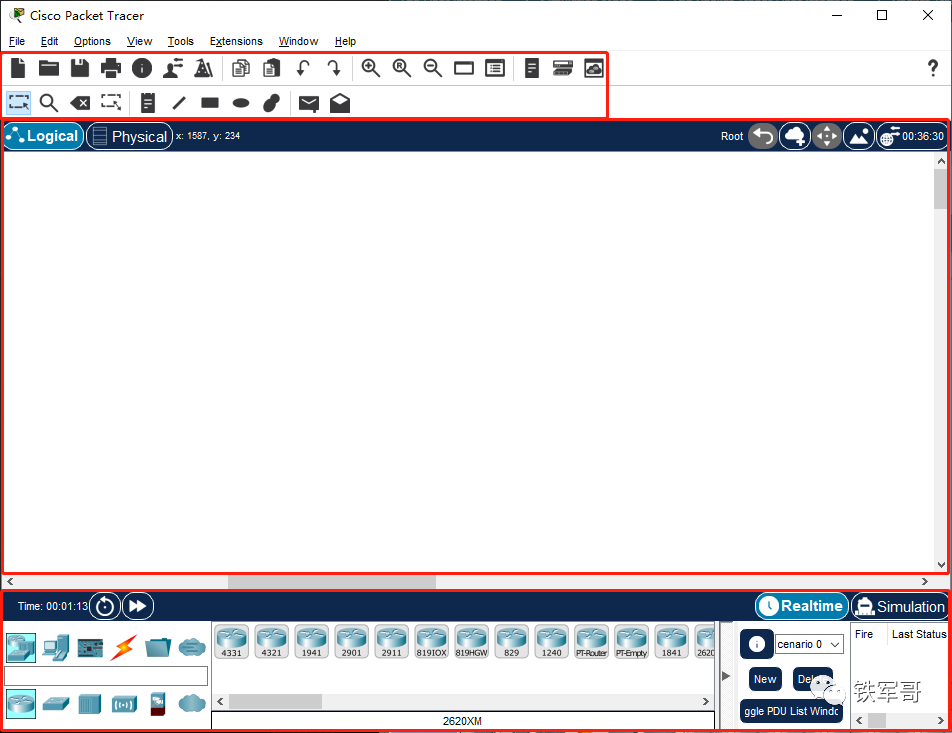
Task: Pick the Inspect magnifier tool
Action: point(49,103)
